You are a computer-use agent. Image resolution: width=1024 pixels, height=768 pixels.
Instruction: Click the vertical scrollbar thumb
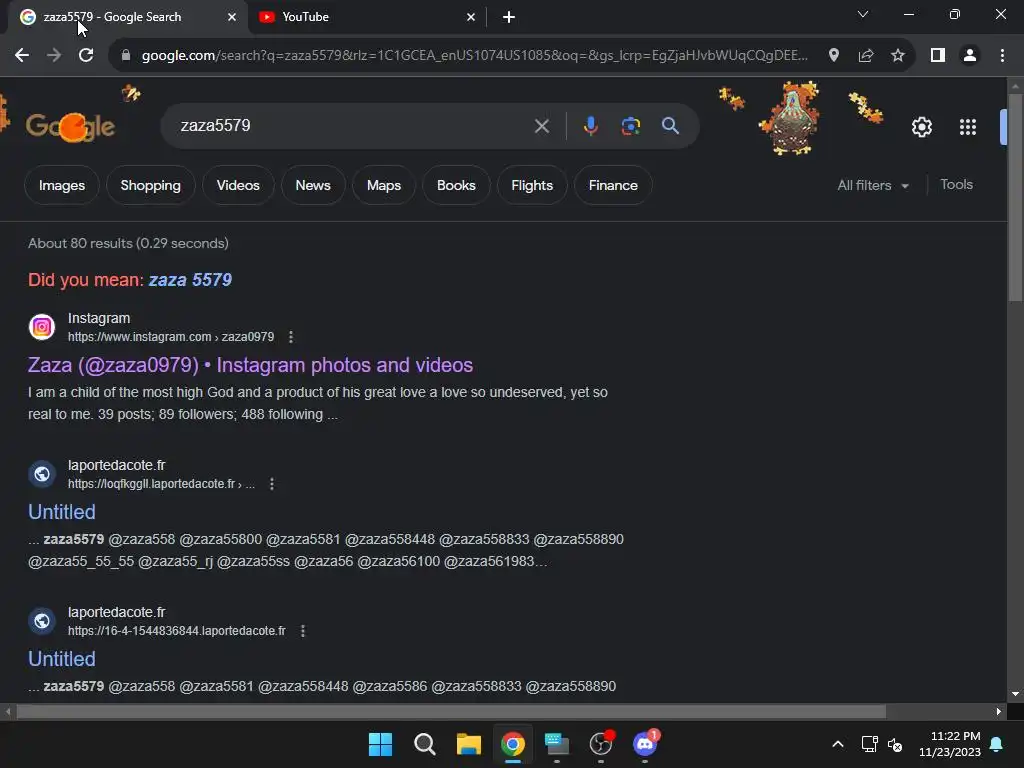[1015, 196]
